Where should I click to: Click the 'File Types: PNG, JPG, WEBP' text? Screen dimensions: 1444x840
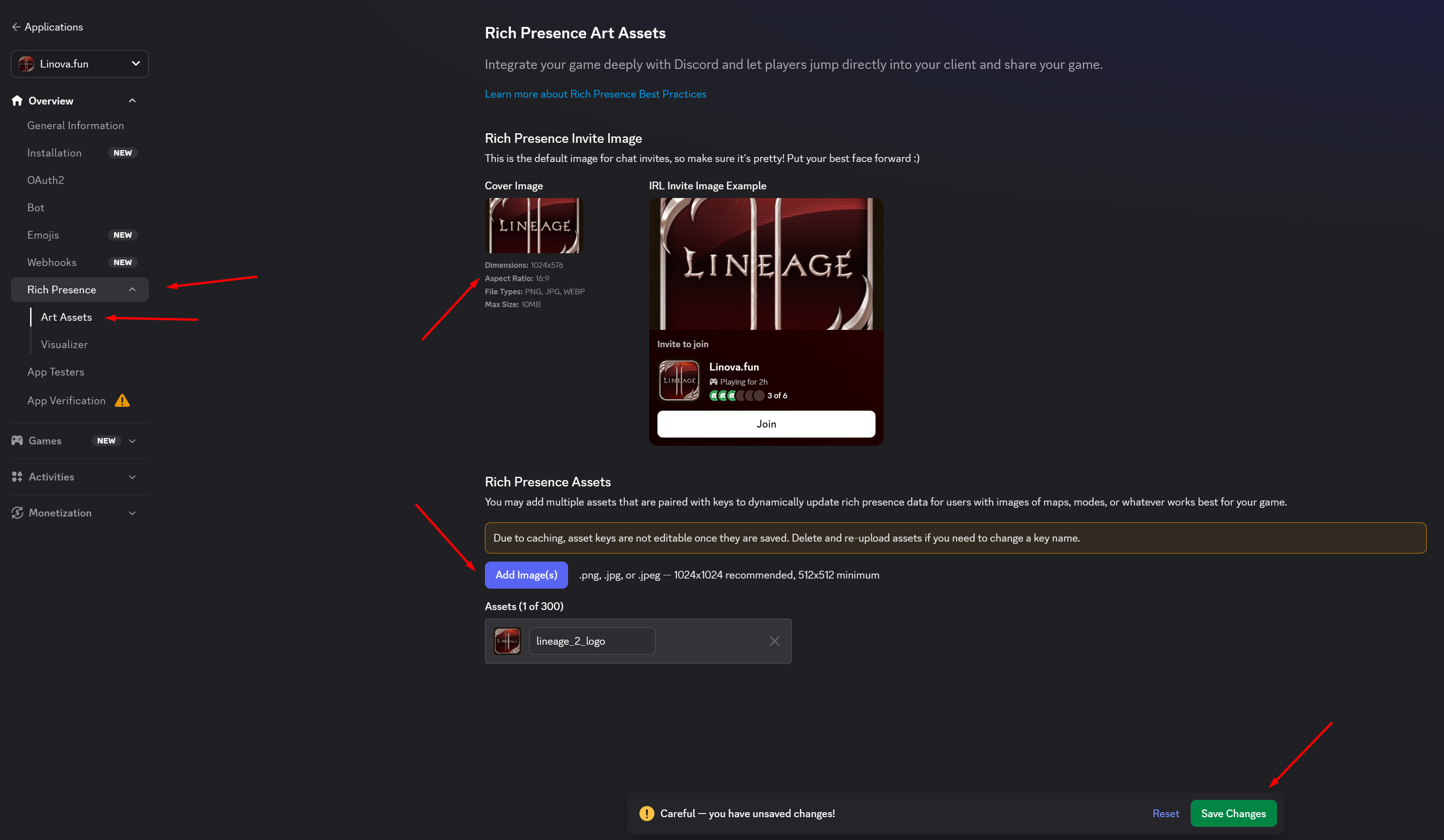click(535, 292)
